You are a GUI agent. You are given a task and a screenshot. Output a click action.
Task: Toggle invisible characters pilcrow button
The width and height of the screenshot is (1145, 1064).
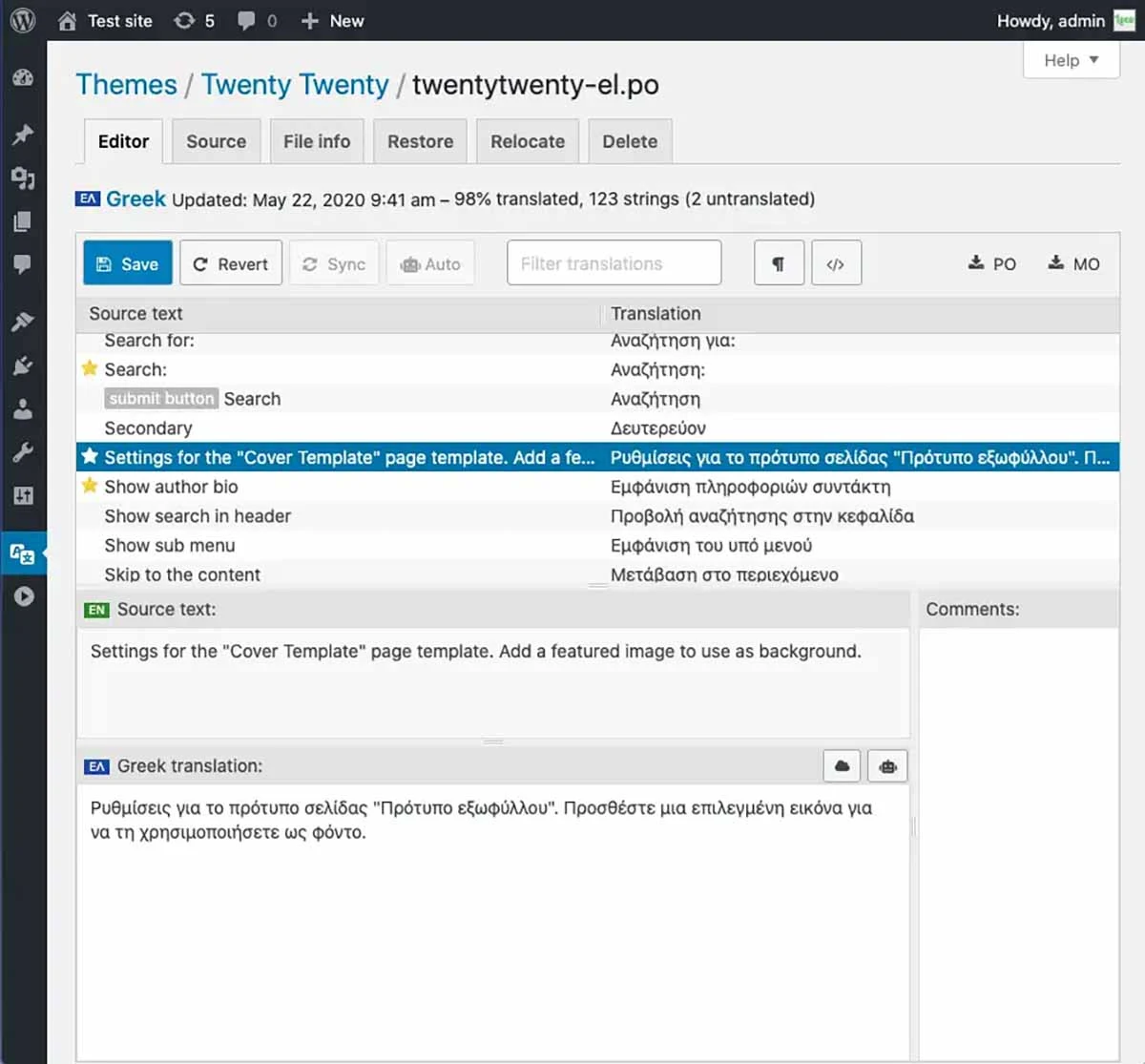(x=779, y=263)
